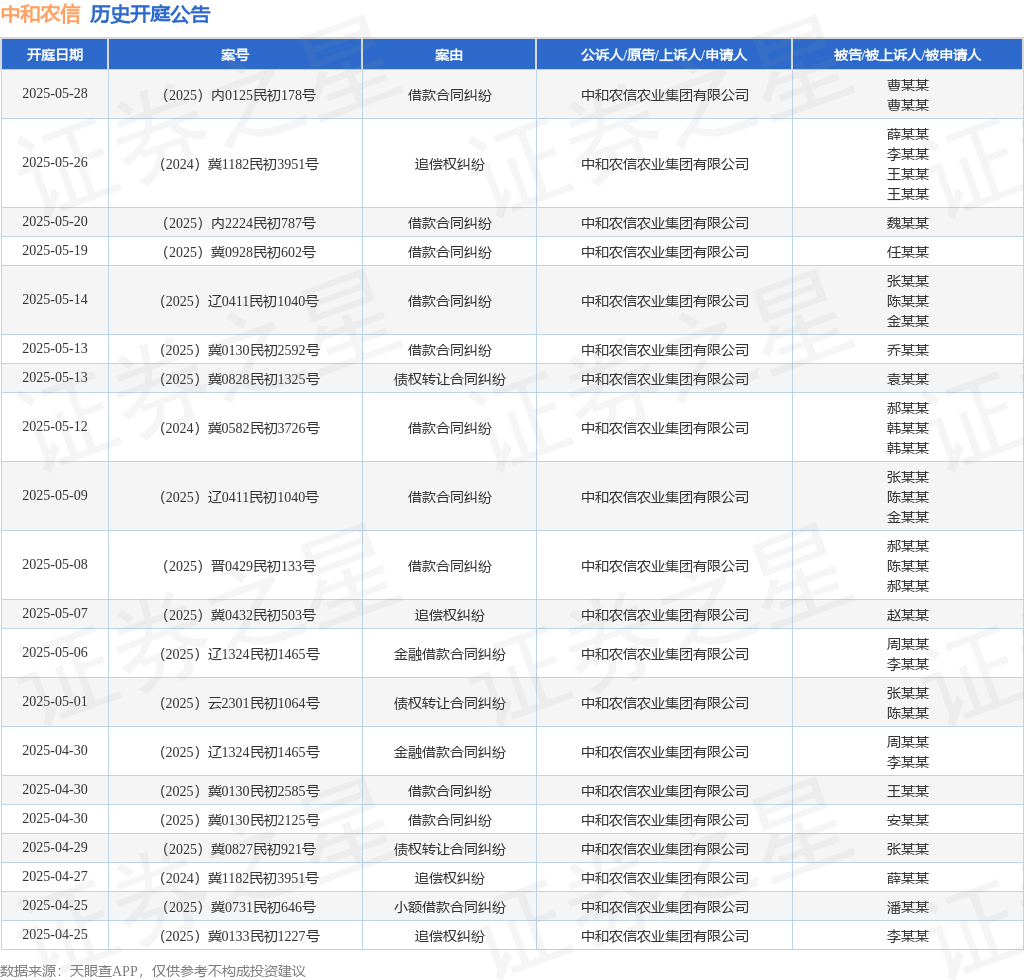Select the 案号 column header

235,55
